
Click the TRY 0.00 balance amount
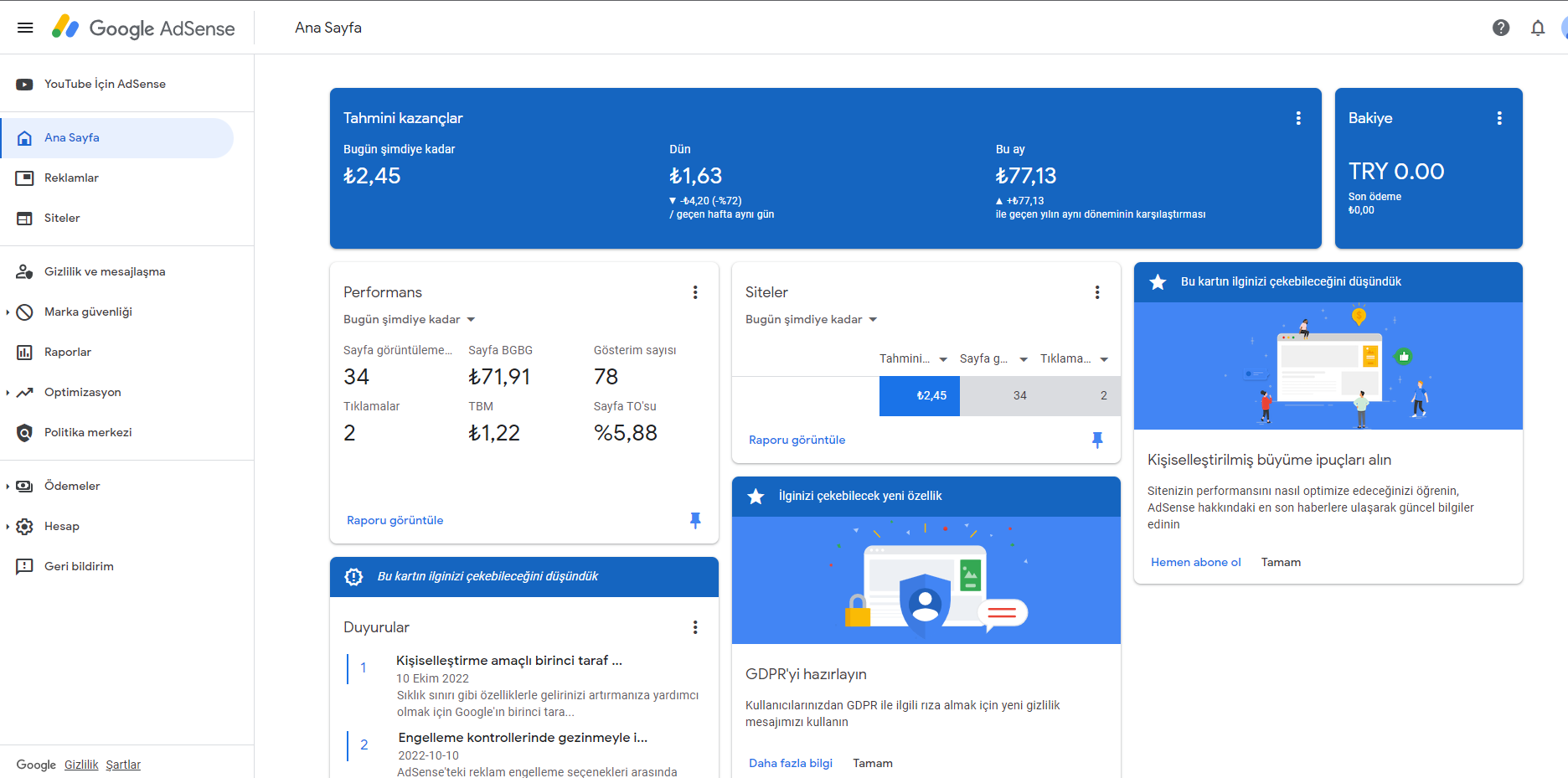[x=1396, y=172]
